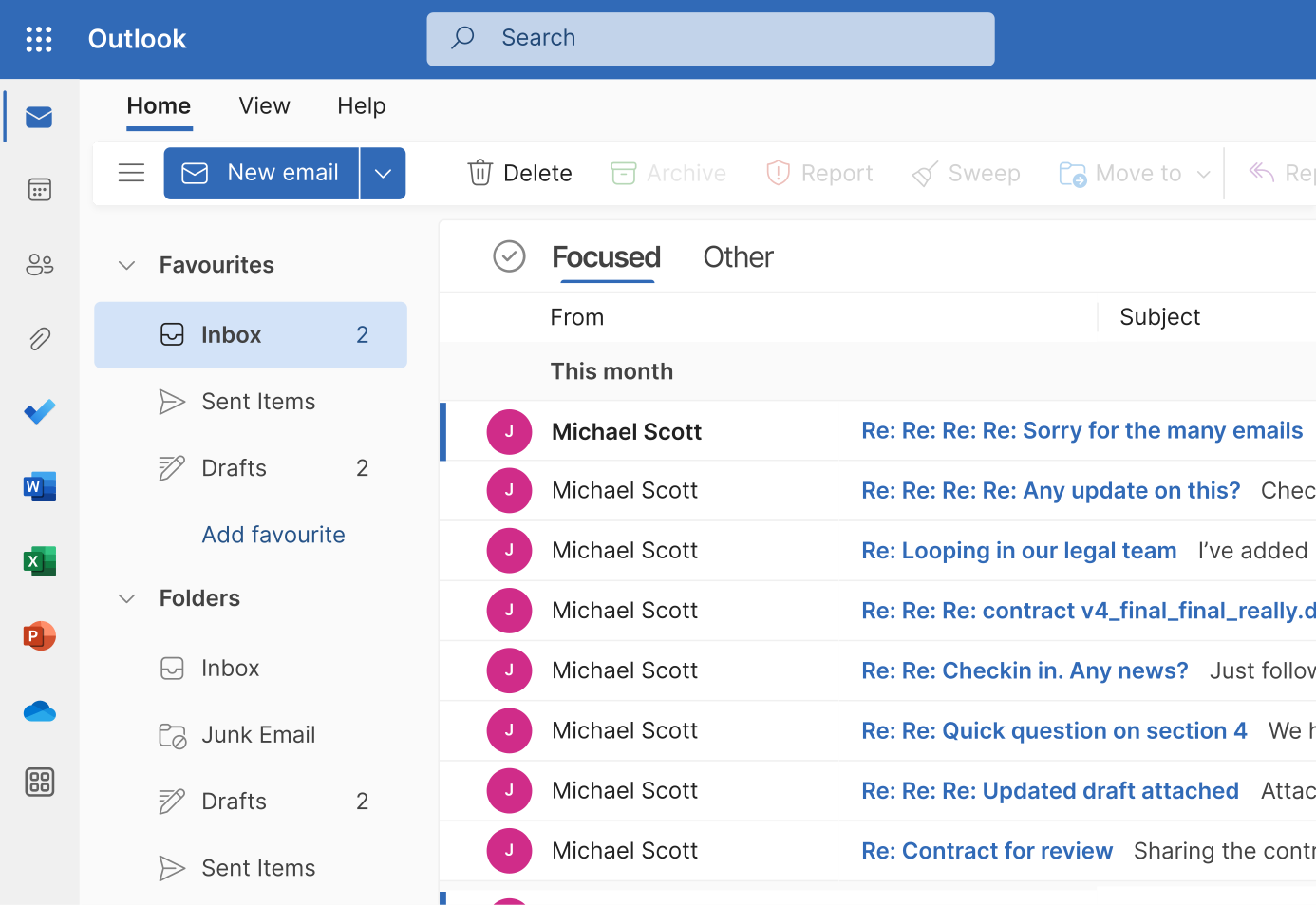This screenshot has width=1316, height=906.
Task: Open the View ribbon tab
Action: (x=264, y=106)
